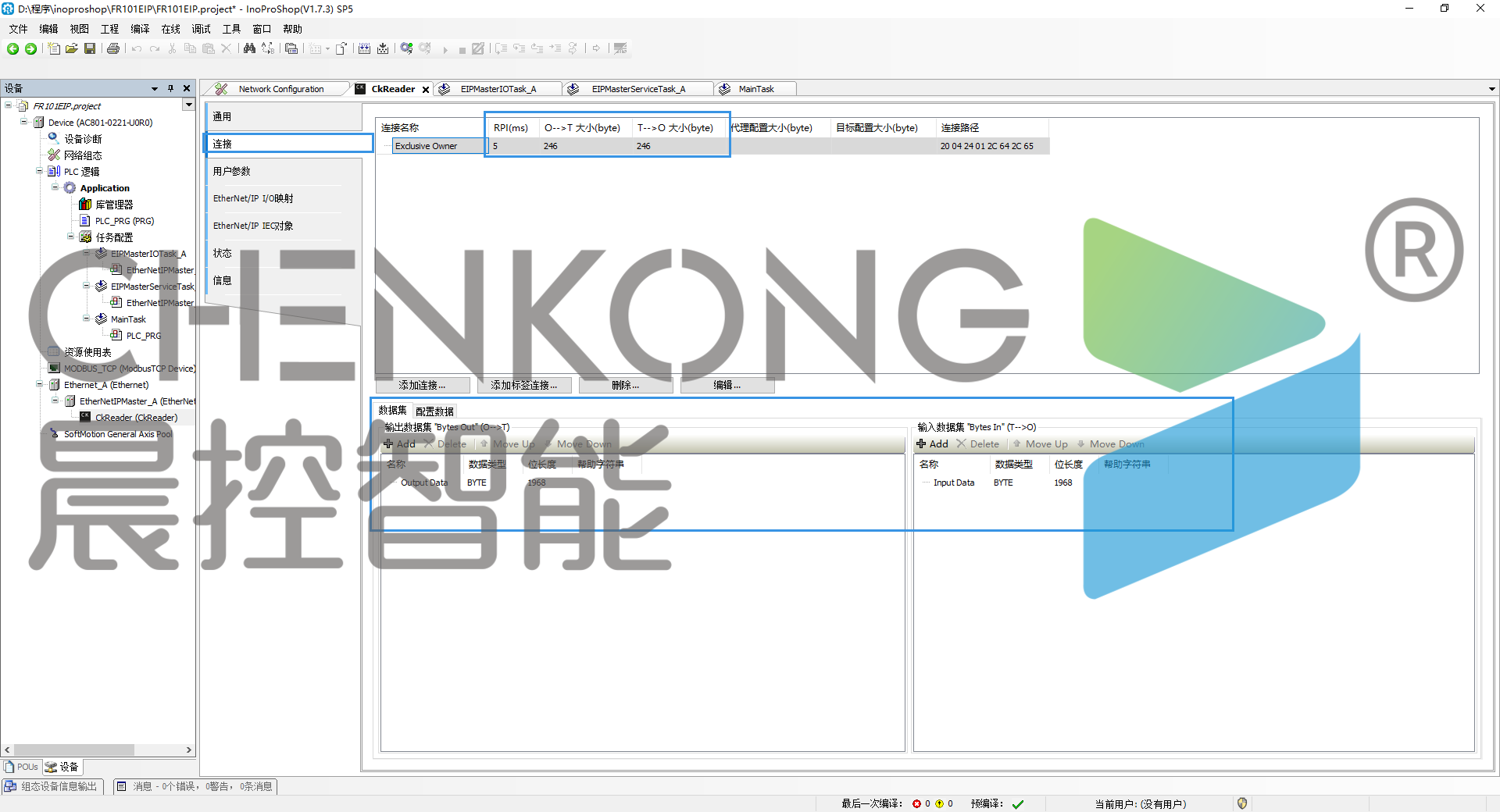This screenshot has width=1500, height=812.
Task: Click the logout gear icon
Action: click(x=425, y=48)
